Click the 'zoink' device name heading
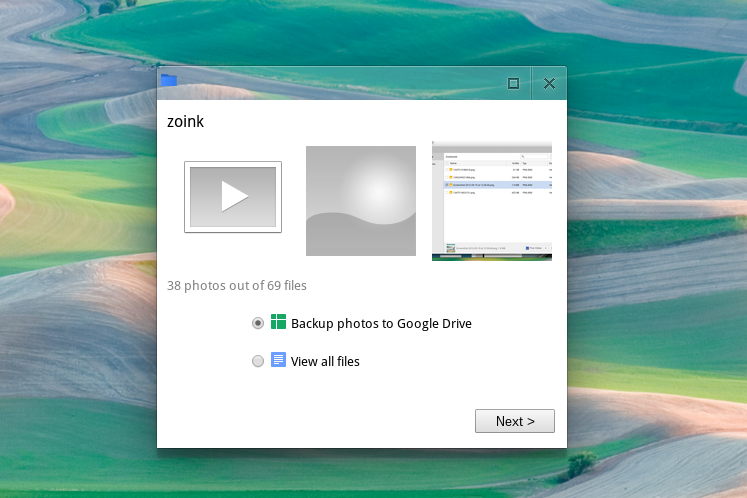The width and height of the screenshot is (747, 498). 185,122
